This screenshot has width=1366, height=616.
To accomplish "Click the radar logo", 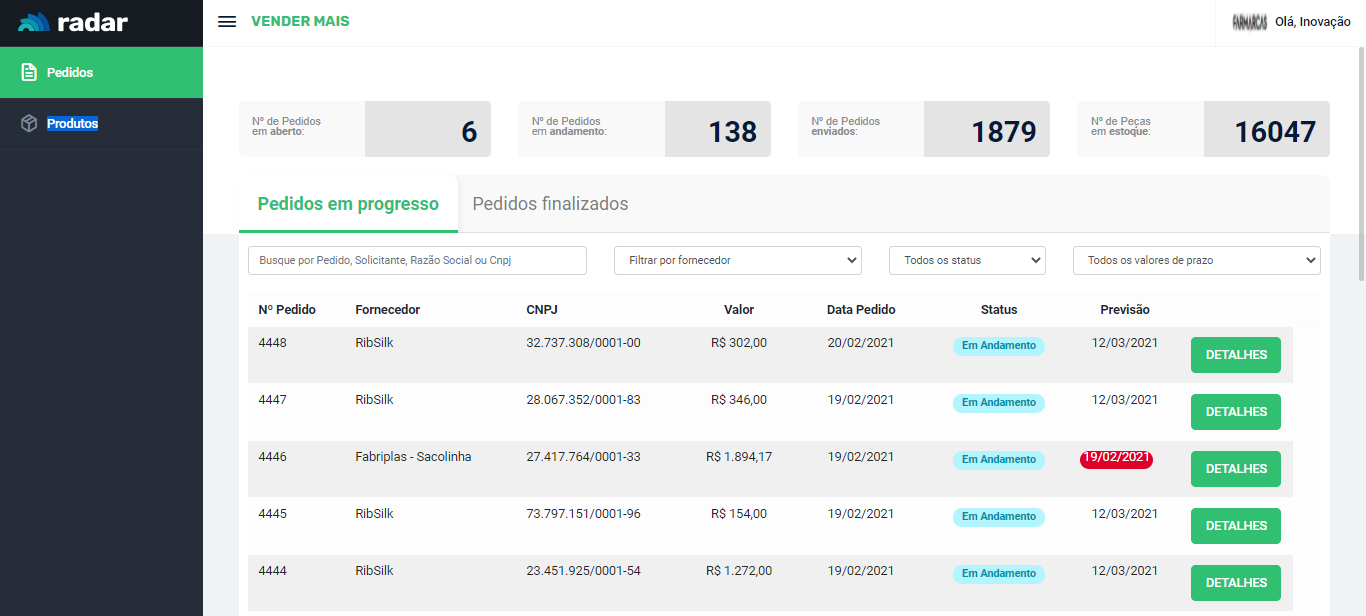I will 73,22.
